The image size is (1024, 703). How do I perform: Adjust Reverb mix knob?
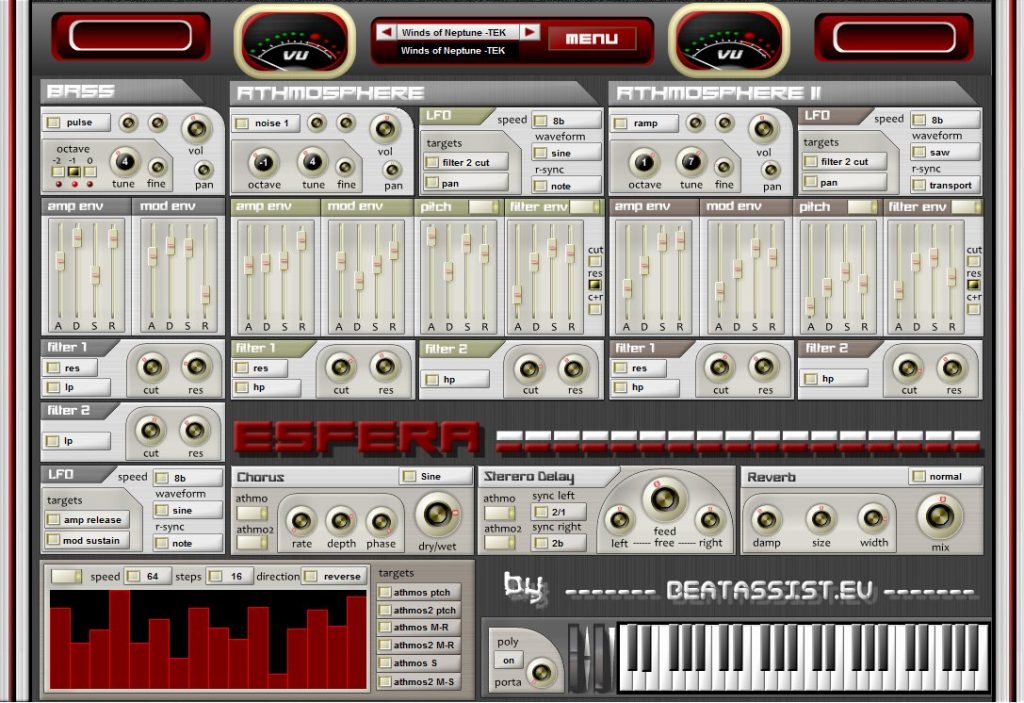[x=940, y=516]
